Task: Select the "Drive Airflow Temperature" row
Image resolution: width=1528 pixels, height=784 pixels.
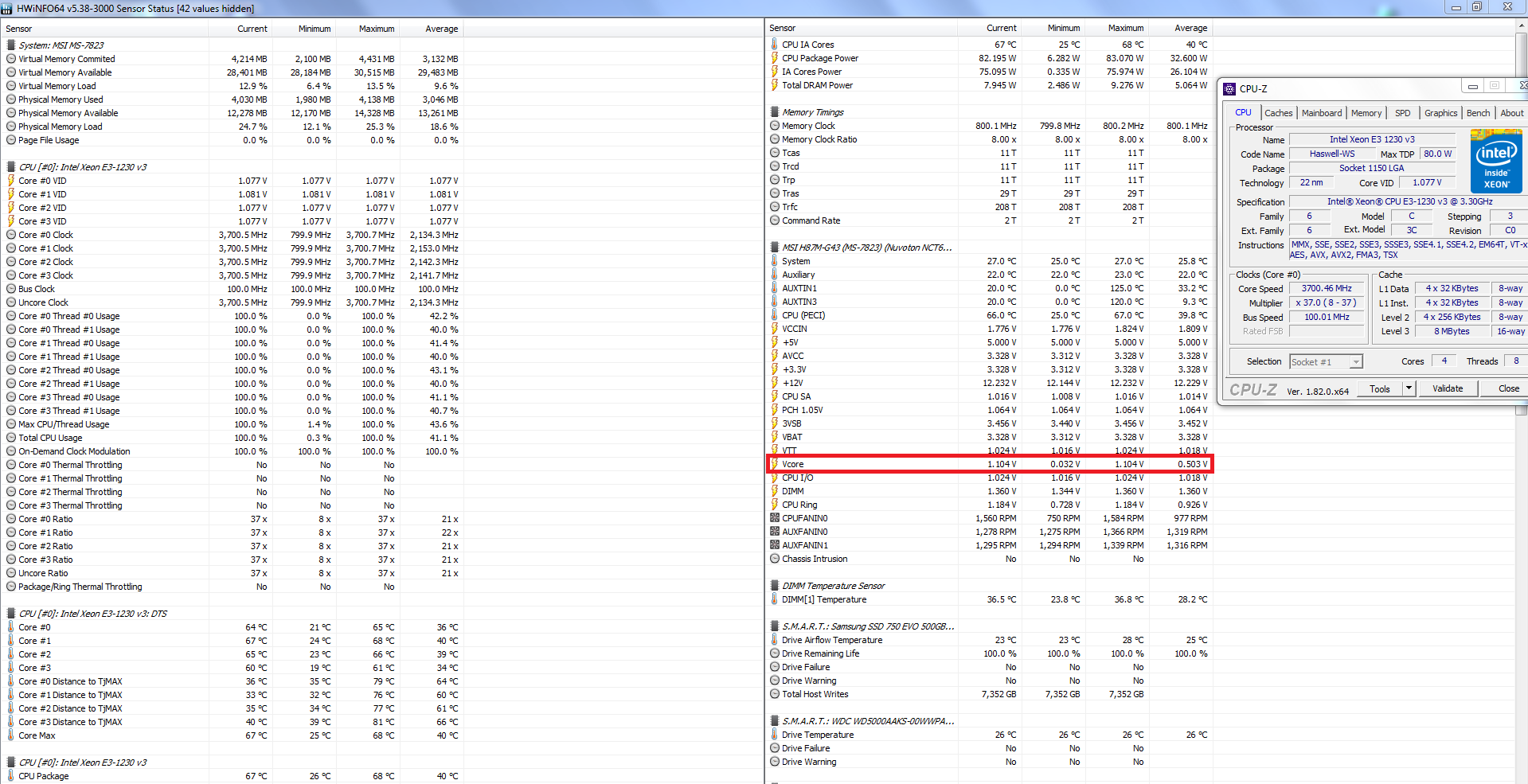Action: [x=990, y=640]
